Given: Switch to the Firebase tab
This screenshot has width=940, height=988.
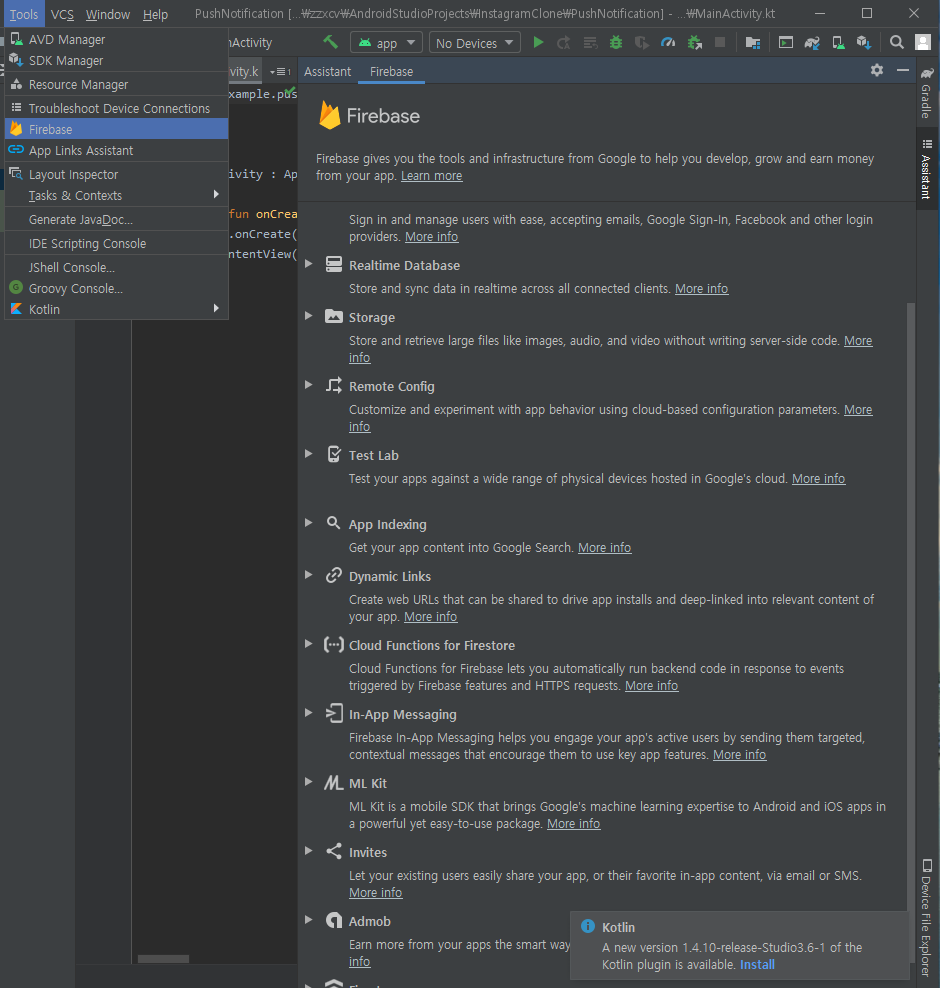Looking at the screenshot, I should [x=391, y=72].
